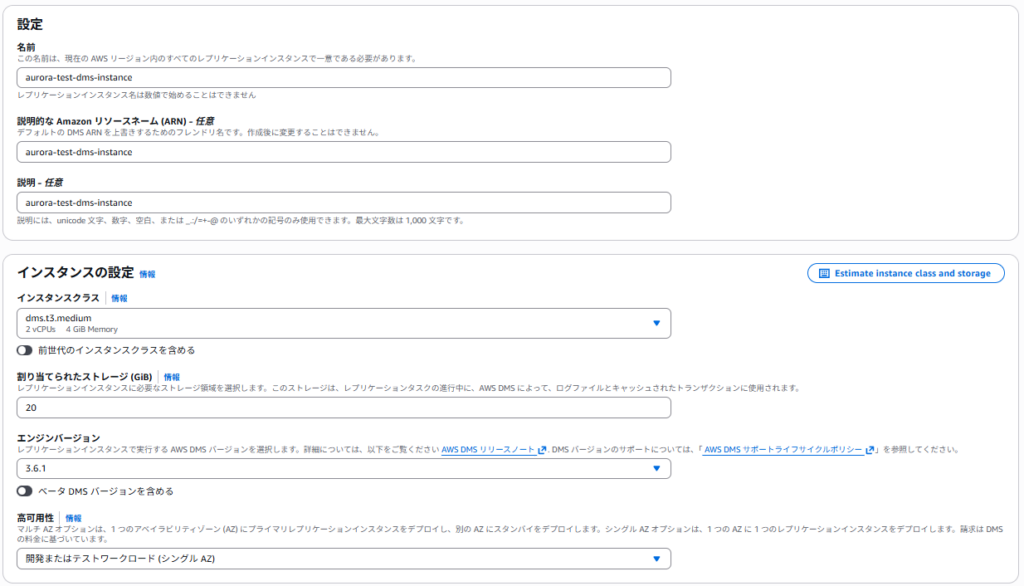Click external link icon after サポートライフサイクルポリシー
This screenshot has height=586, width=1024.
tap(870, 450)
